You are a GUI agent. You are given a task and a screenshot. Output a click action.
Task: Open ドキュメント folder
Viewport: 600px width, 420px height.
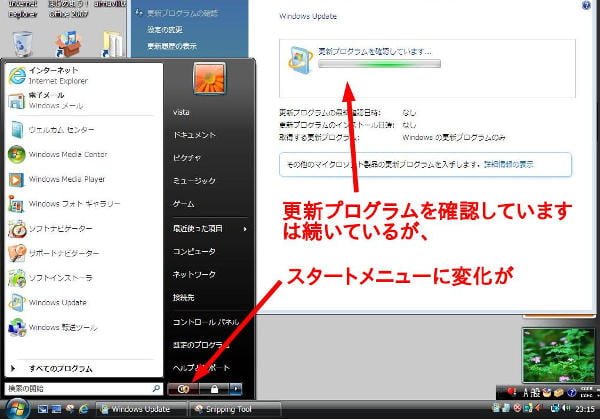(x=194, y=134)
